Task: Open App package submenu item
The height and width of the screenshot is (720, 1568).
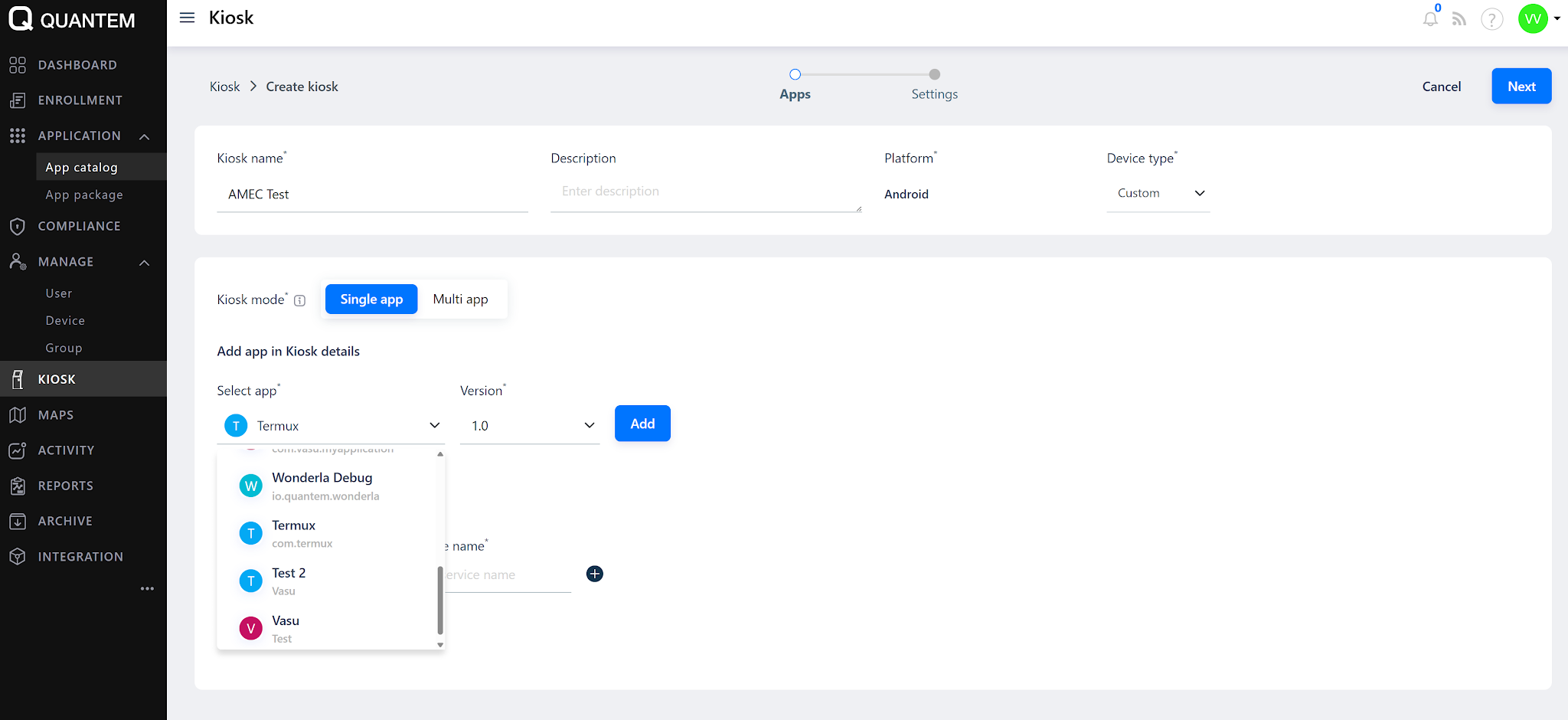Action: (x=84, y=195)
